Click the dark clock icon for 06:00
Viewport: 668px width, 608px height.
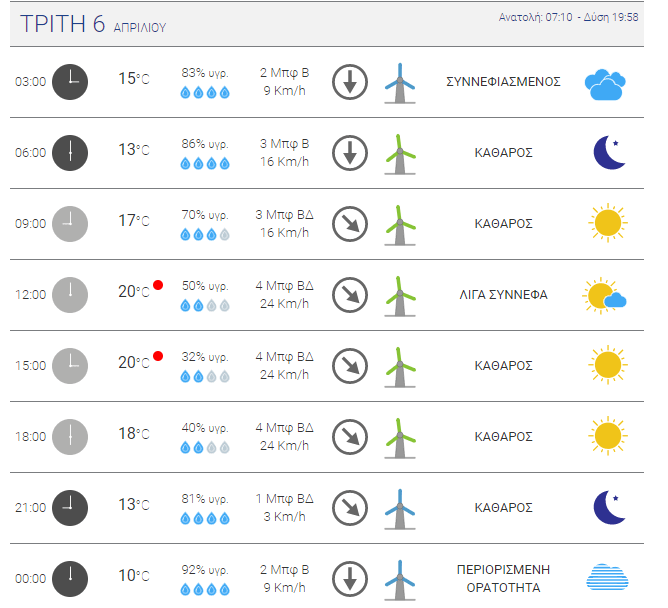(x=70, y=153)
